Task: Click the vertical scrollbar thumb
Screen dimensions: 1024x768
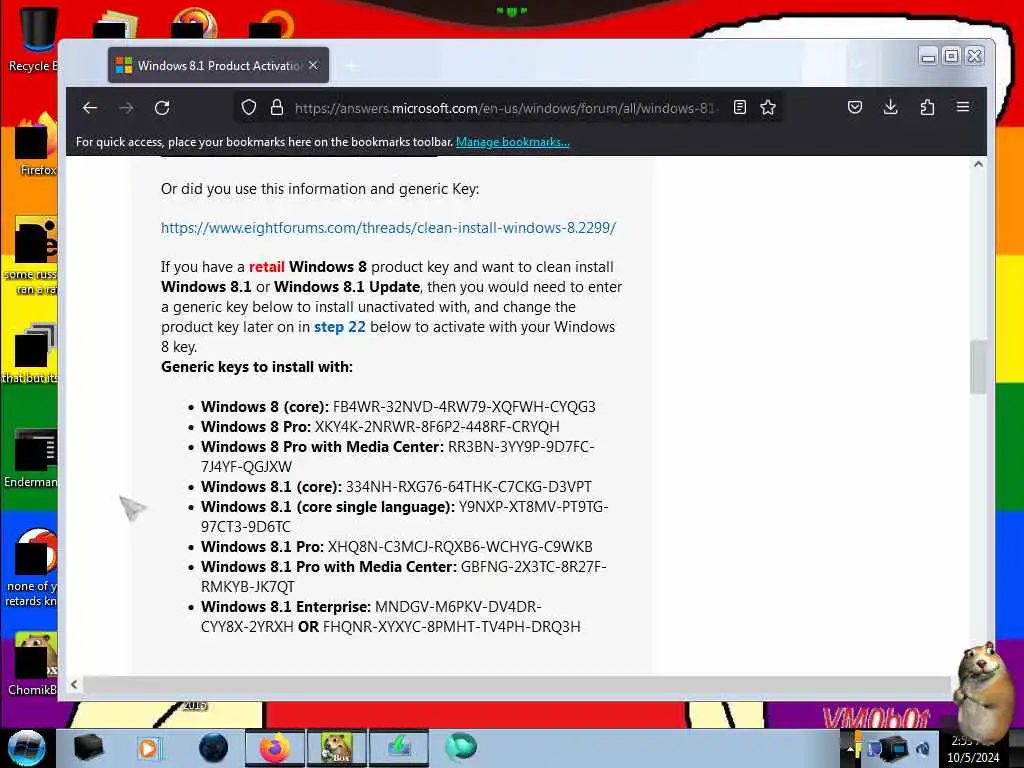Action: pos(978,367)
